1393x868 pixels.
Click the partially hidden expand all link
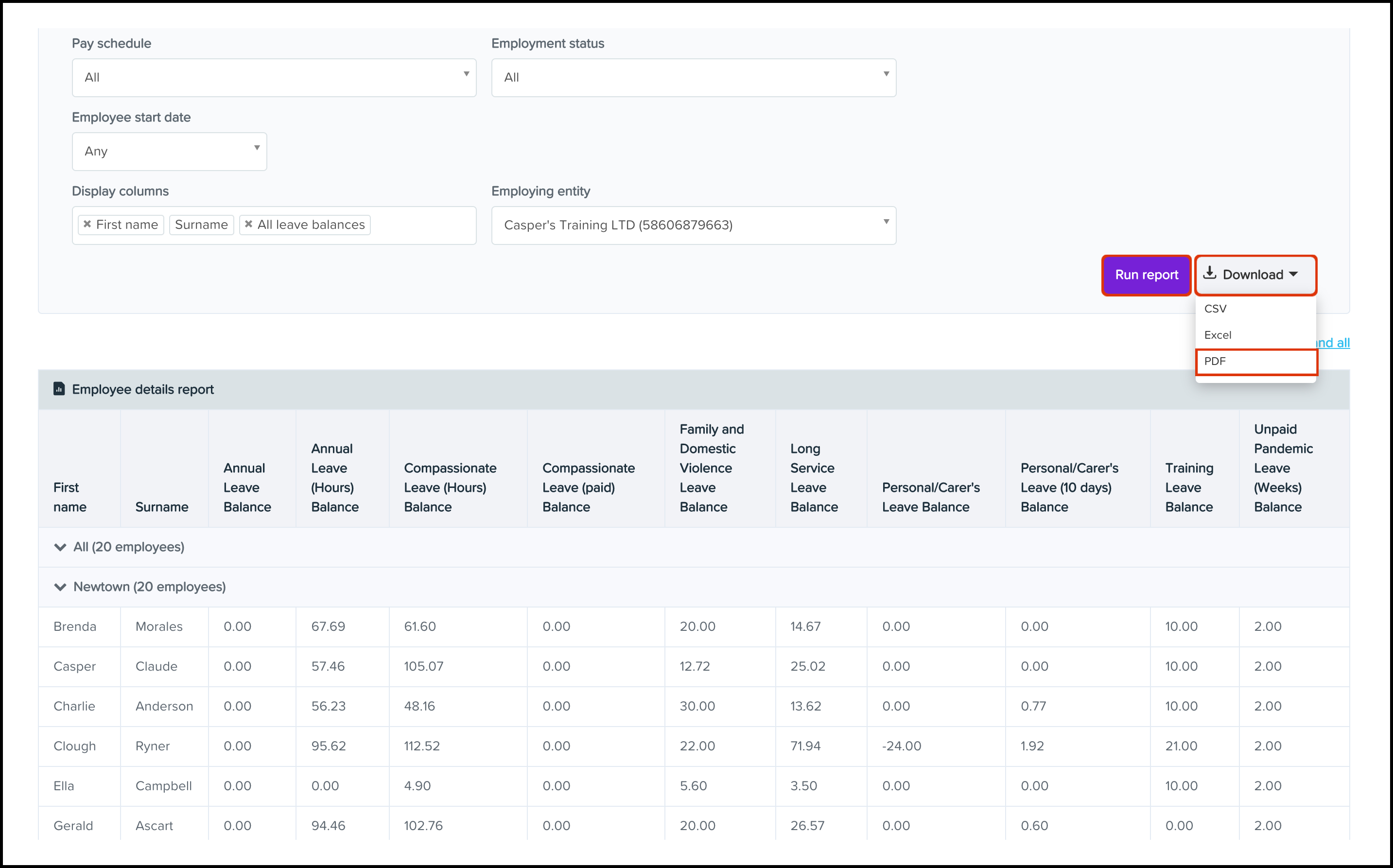pyautogui.click(x=1333, y=343)
